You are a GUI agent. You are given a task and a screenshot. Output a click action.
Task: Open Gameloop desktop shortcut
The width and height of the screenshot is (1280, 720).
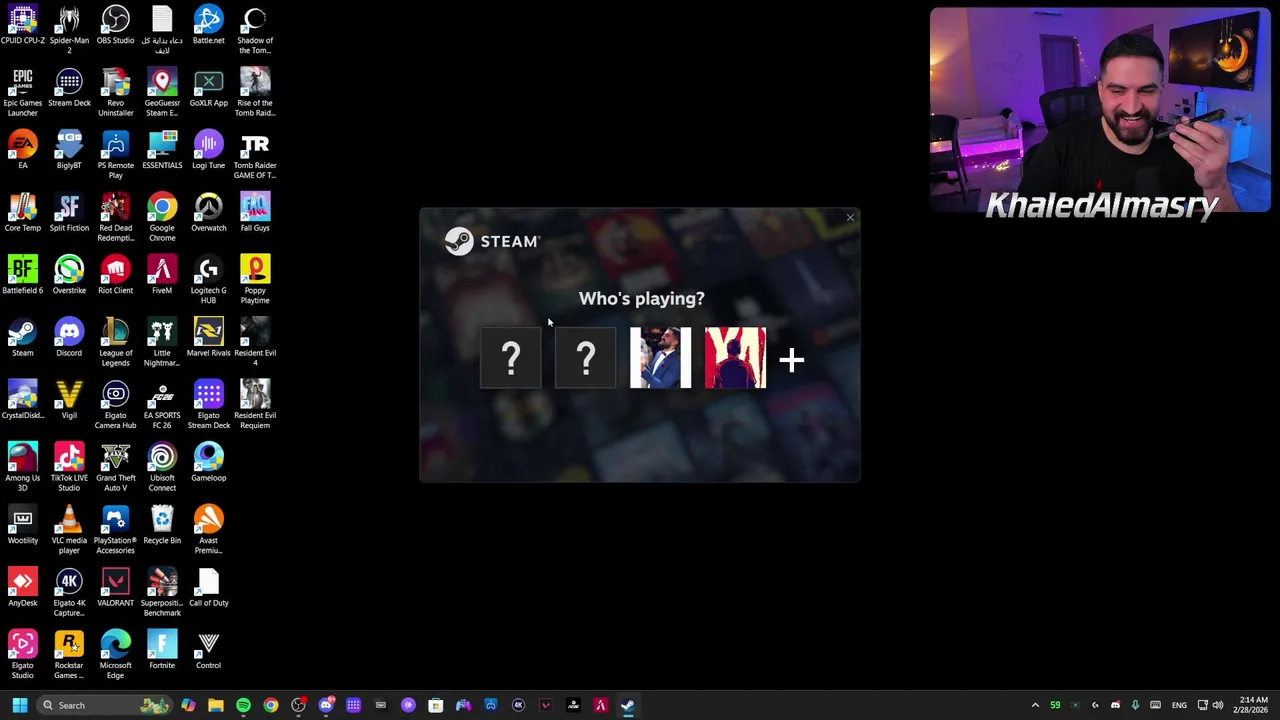pyautogui.click(x=208, y=463)
